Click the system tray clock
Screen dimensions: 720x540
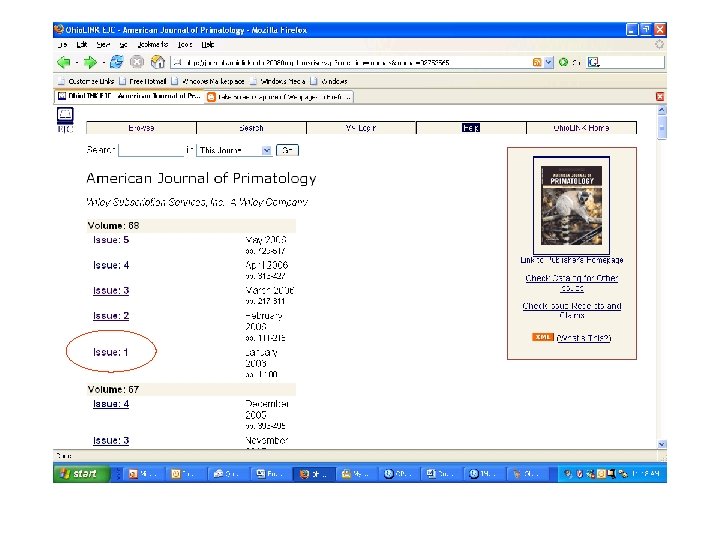(646, 473)
